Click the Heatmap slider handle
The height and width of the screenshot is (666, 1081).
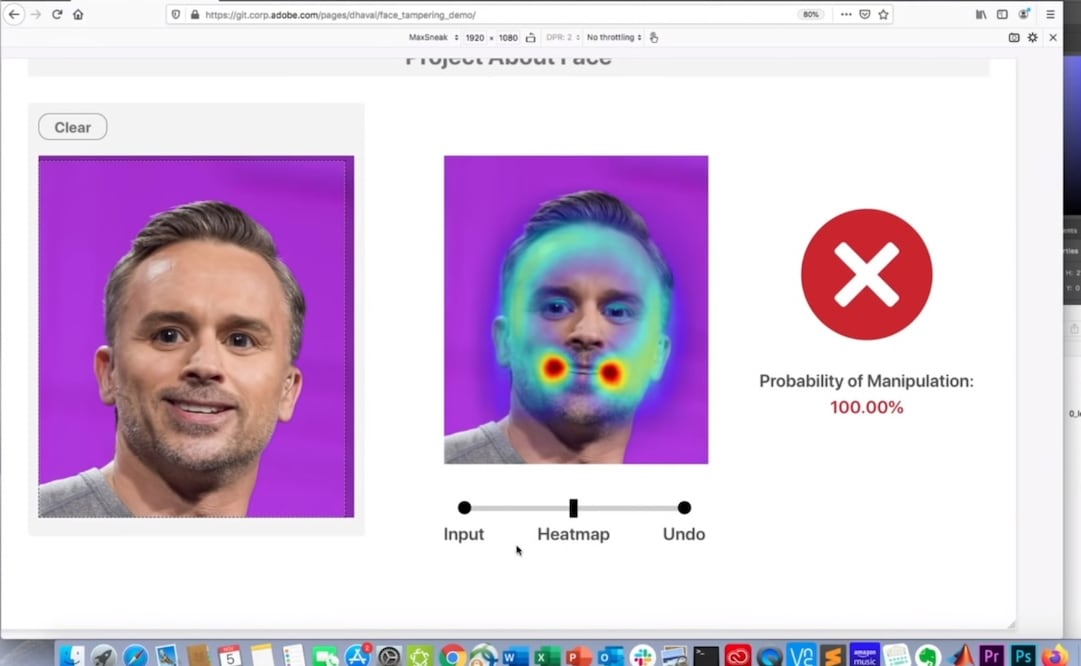(573, 508)
